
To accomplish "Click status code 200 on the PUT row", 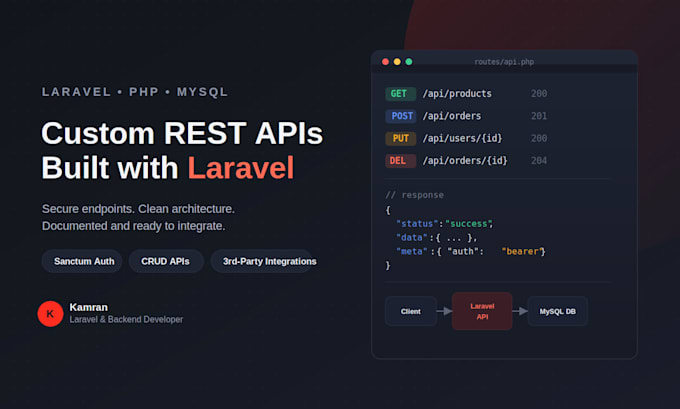I will pos(539,138).
